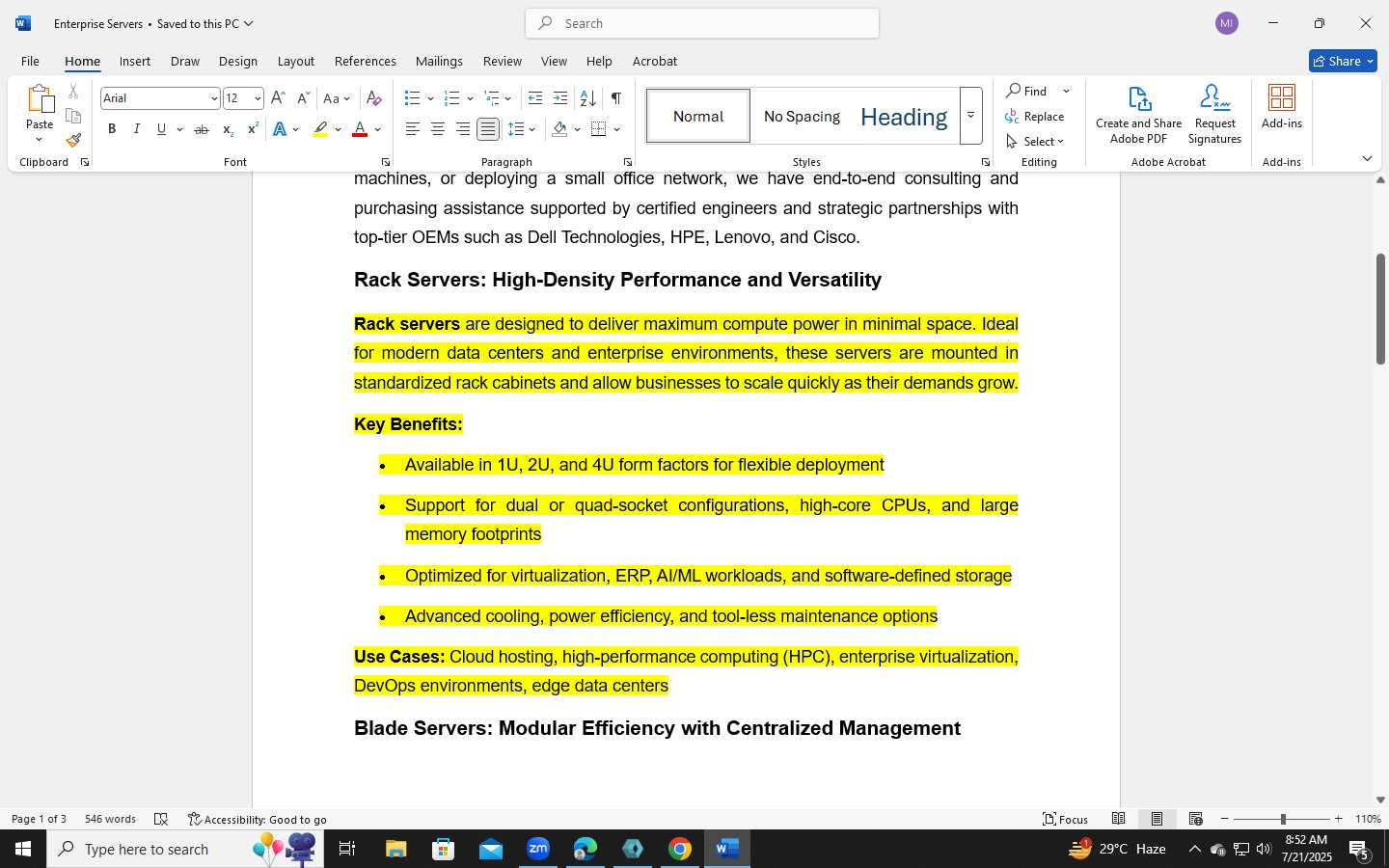Click the Format Painter brush icon
Viewport: 1389px width, 868px height.
[73, 140]
